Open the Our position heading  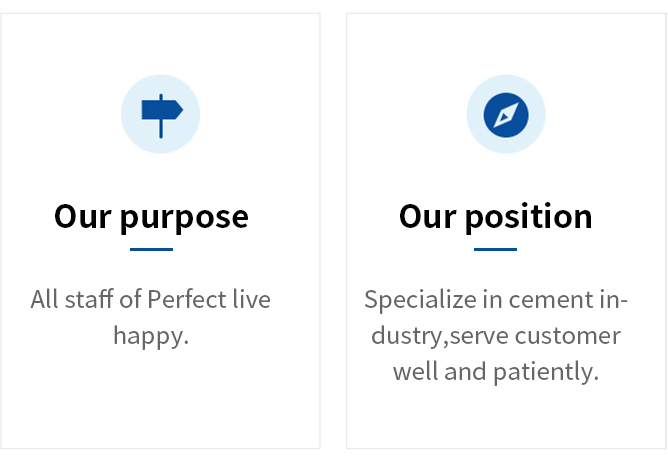(x=495, y=217)
